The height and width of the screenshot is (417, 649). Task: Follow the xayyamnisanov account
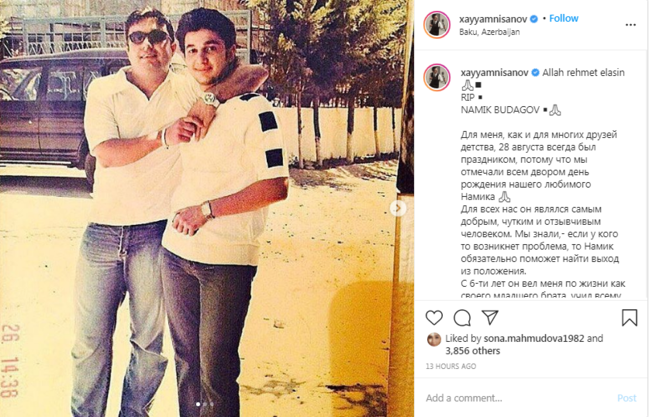(563, 18)
